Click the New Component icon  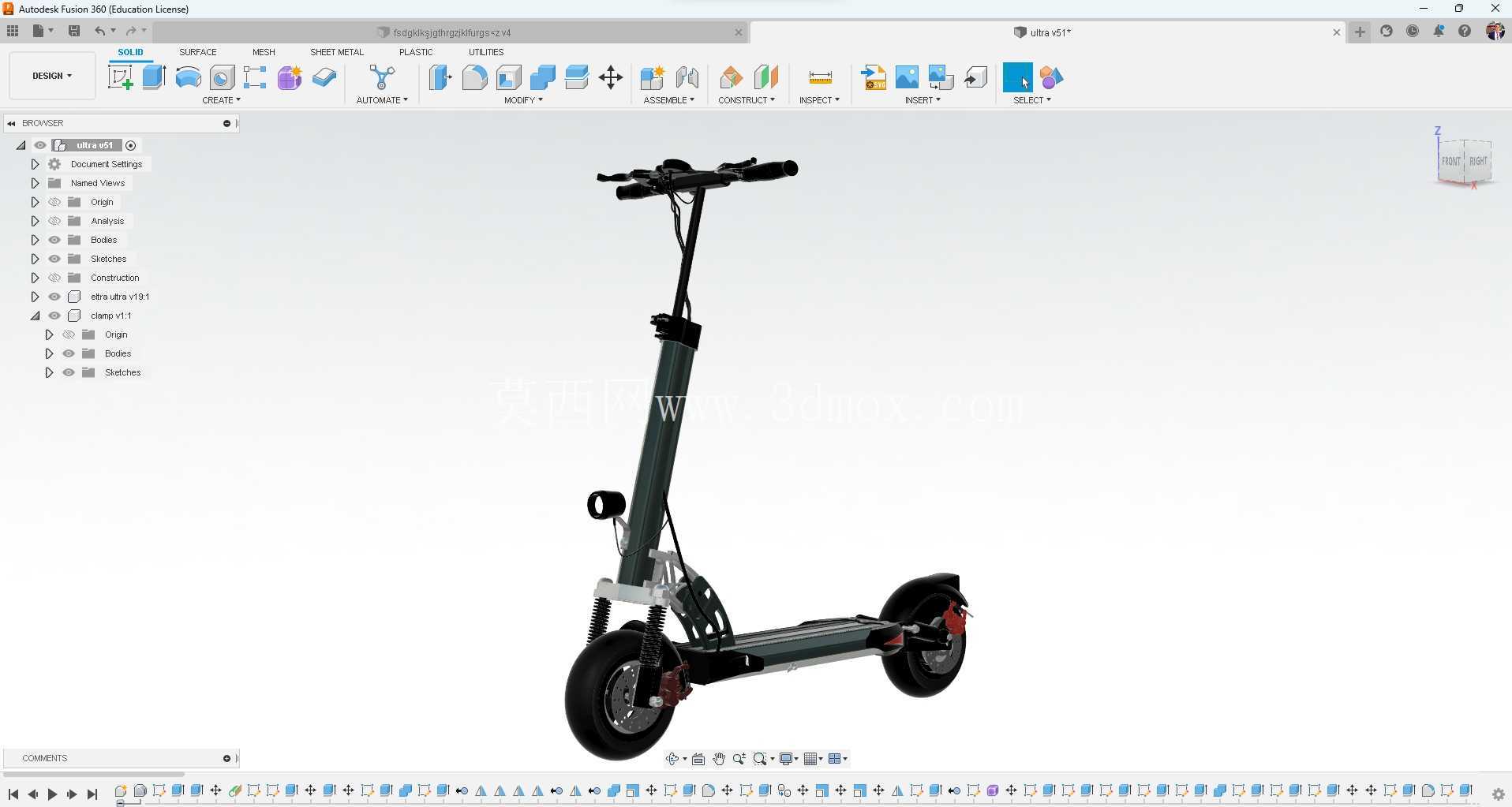coord(653,77)
